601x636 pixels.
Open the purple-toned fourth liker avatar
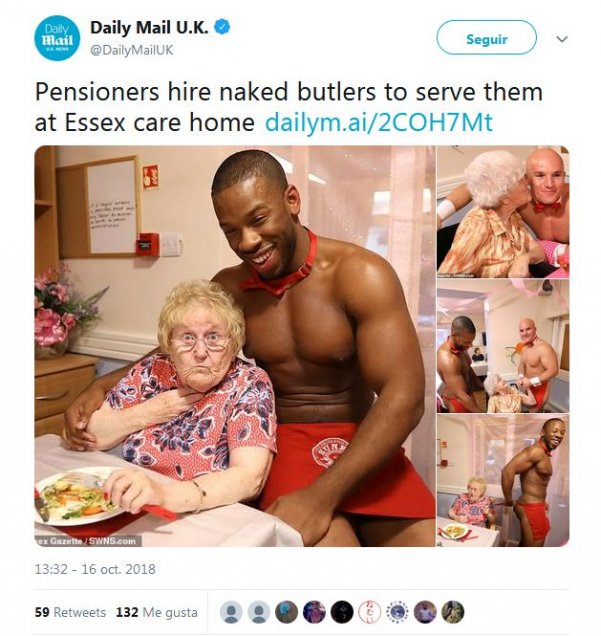click(314, 612)
